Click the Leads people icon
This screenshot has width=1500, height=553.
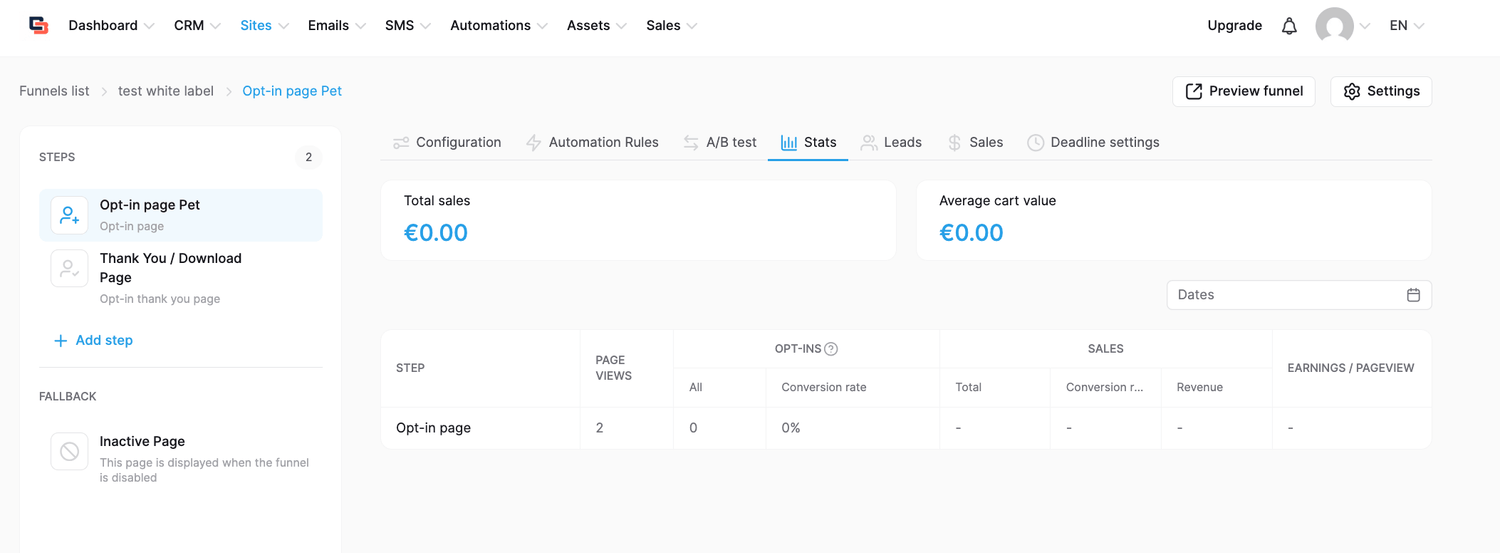coord(869,143)
